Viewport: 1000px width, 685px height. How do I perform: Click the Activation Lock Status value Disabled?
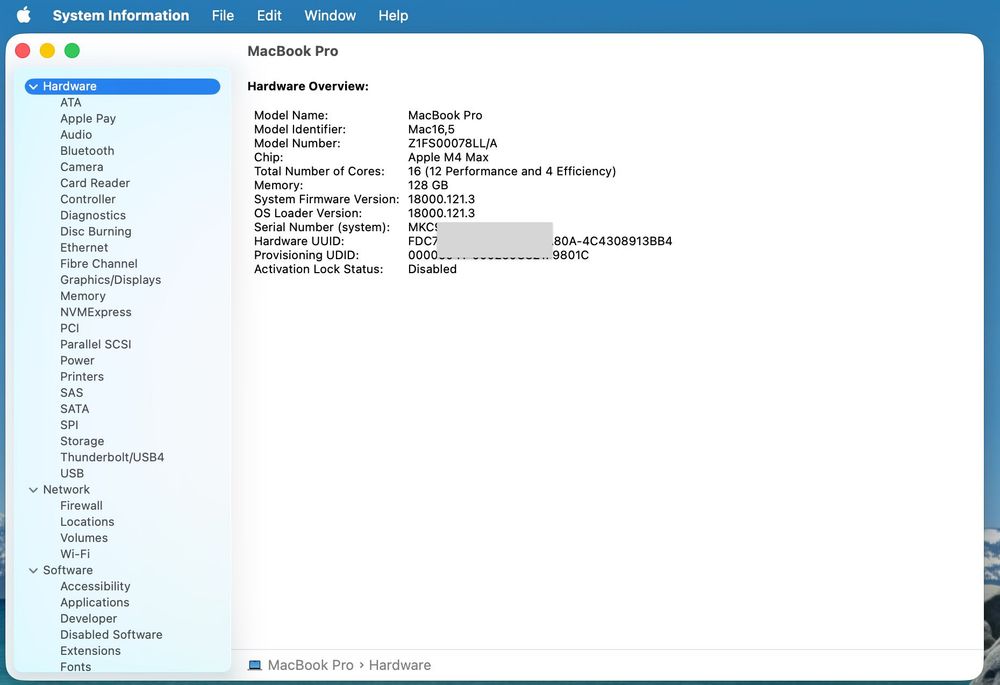(432, 269)
